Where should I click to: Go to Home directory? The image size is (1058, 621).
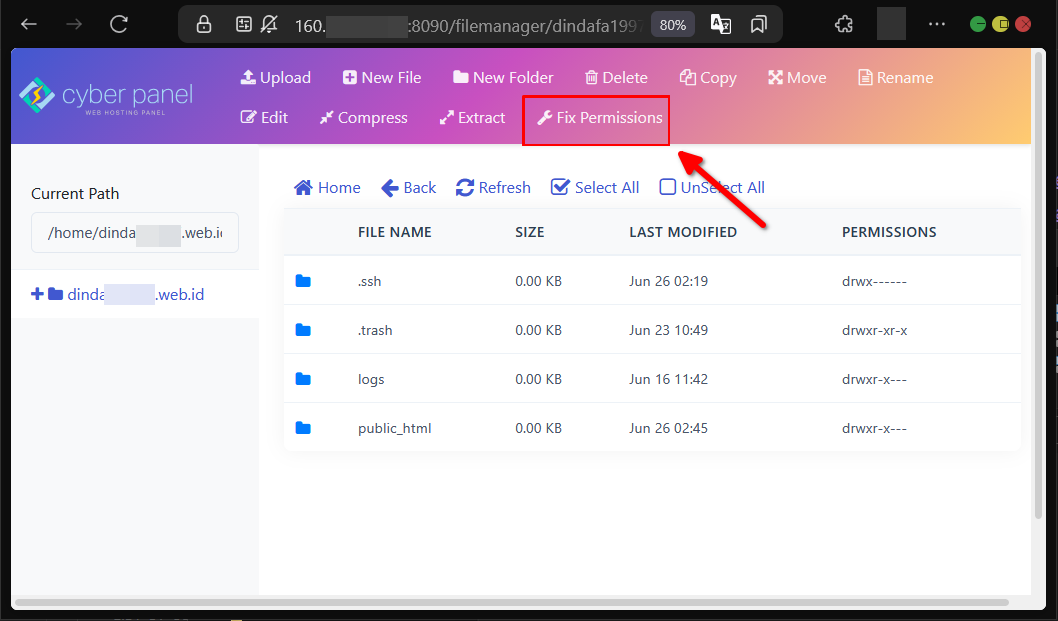point(327,188)
